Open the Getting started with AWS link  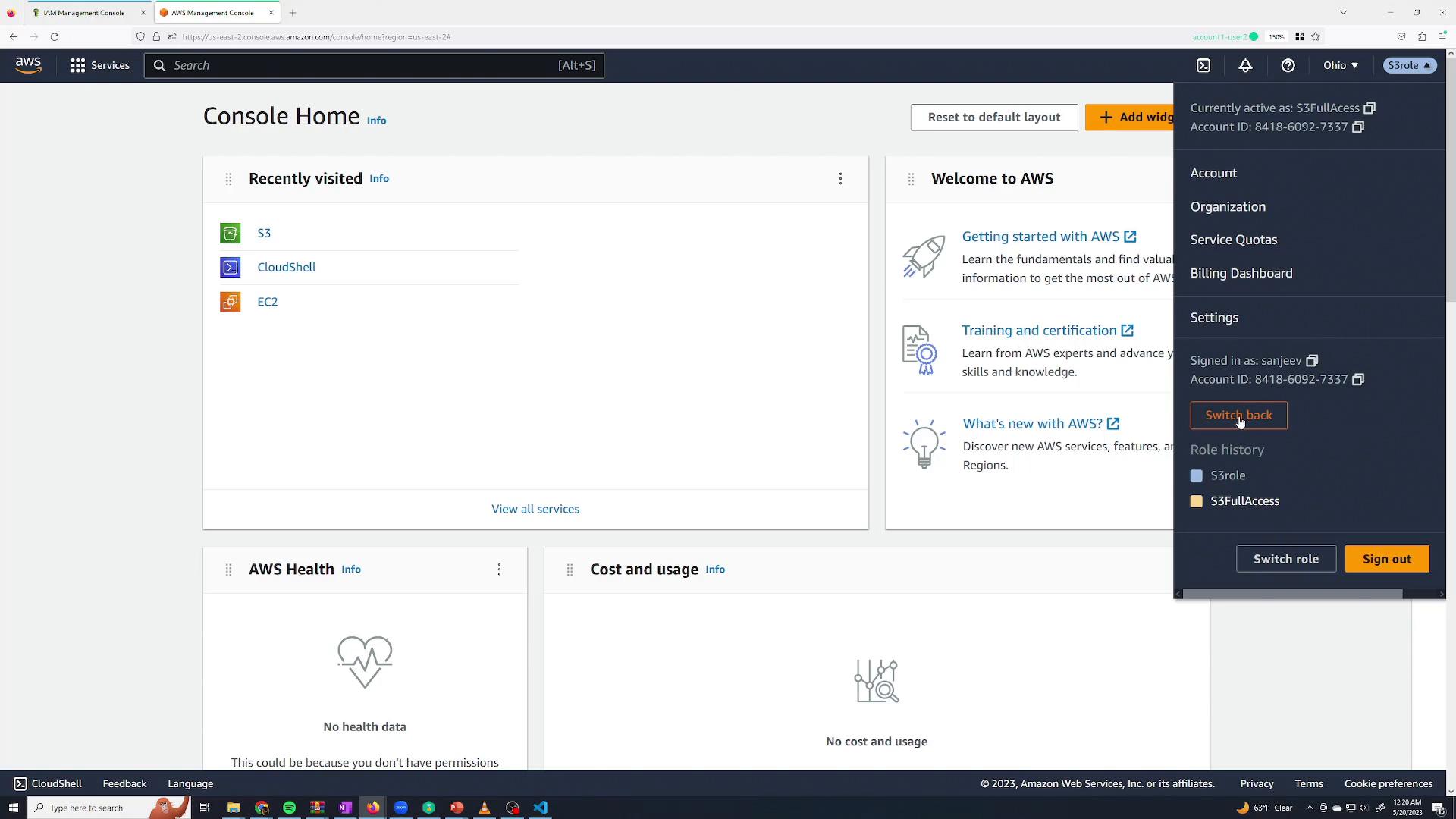1049,237
